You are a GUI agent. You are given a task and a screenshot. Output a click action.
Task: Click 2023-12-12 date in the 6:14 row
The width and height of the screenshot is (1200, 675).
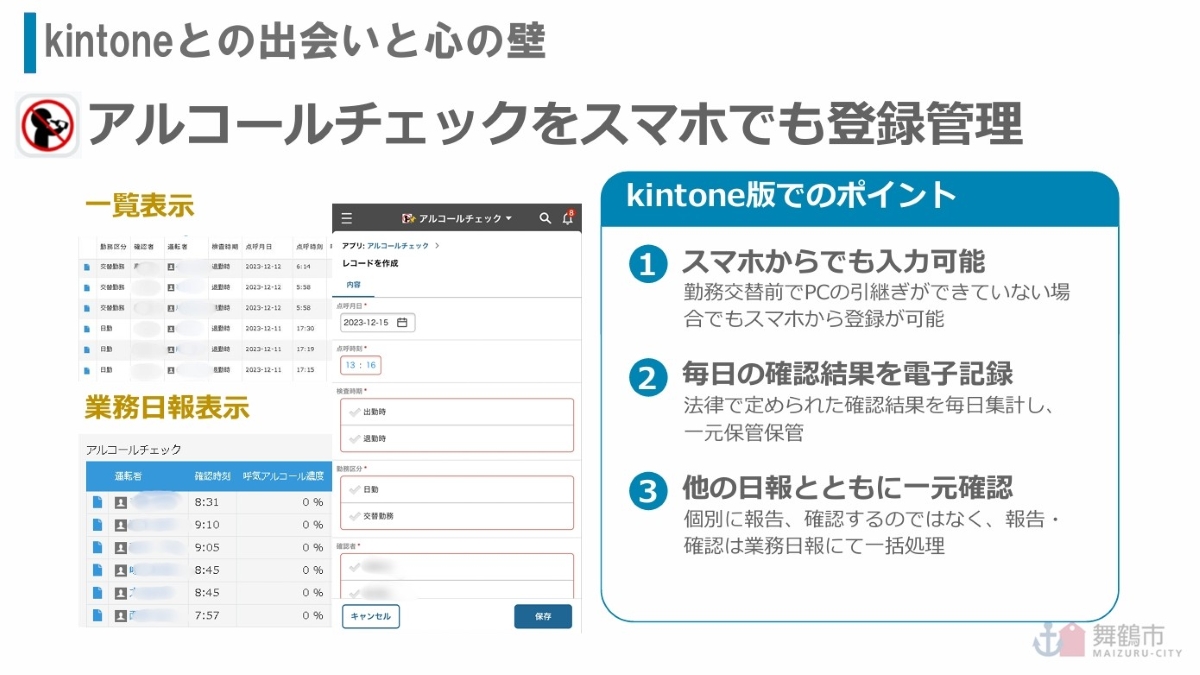click(264, 266)
